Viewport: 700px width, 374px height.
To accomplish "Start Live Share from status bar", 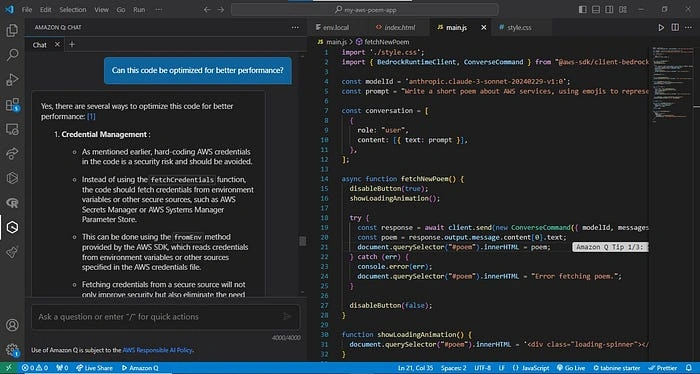I will [94, 368].
